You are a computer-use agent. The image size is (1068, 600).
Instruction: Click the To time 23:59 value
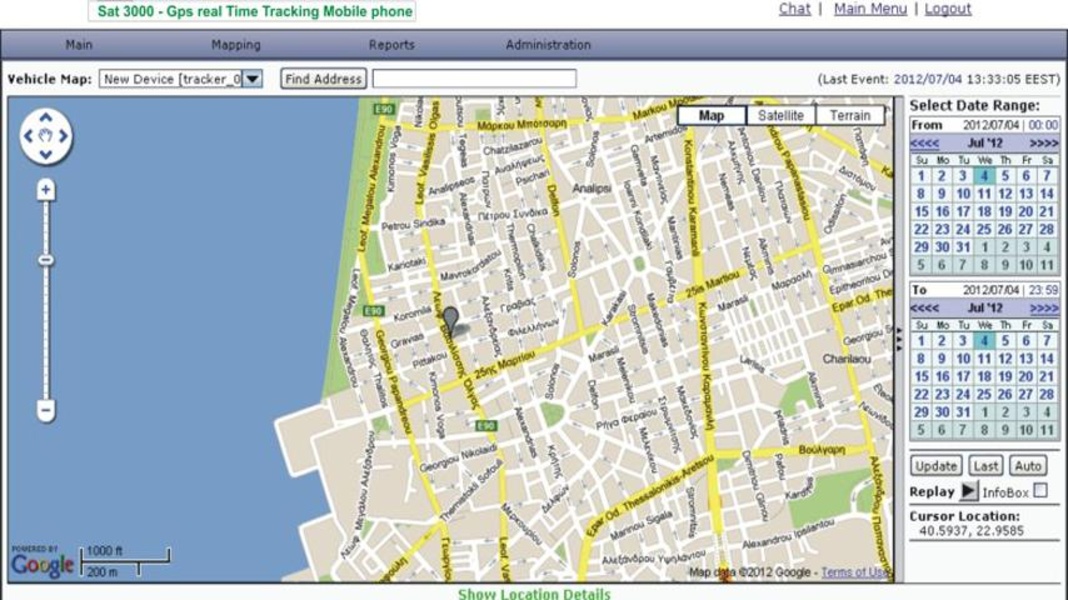[1043, 290]
